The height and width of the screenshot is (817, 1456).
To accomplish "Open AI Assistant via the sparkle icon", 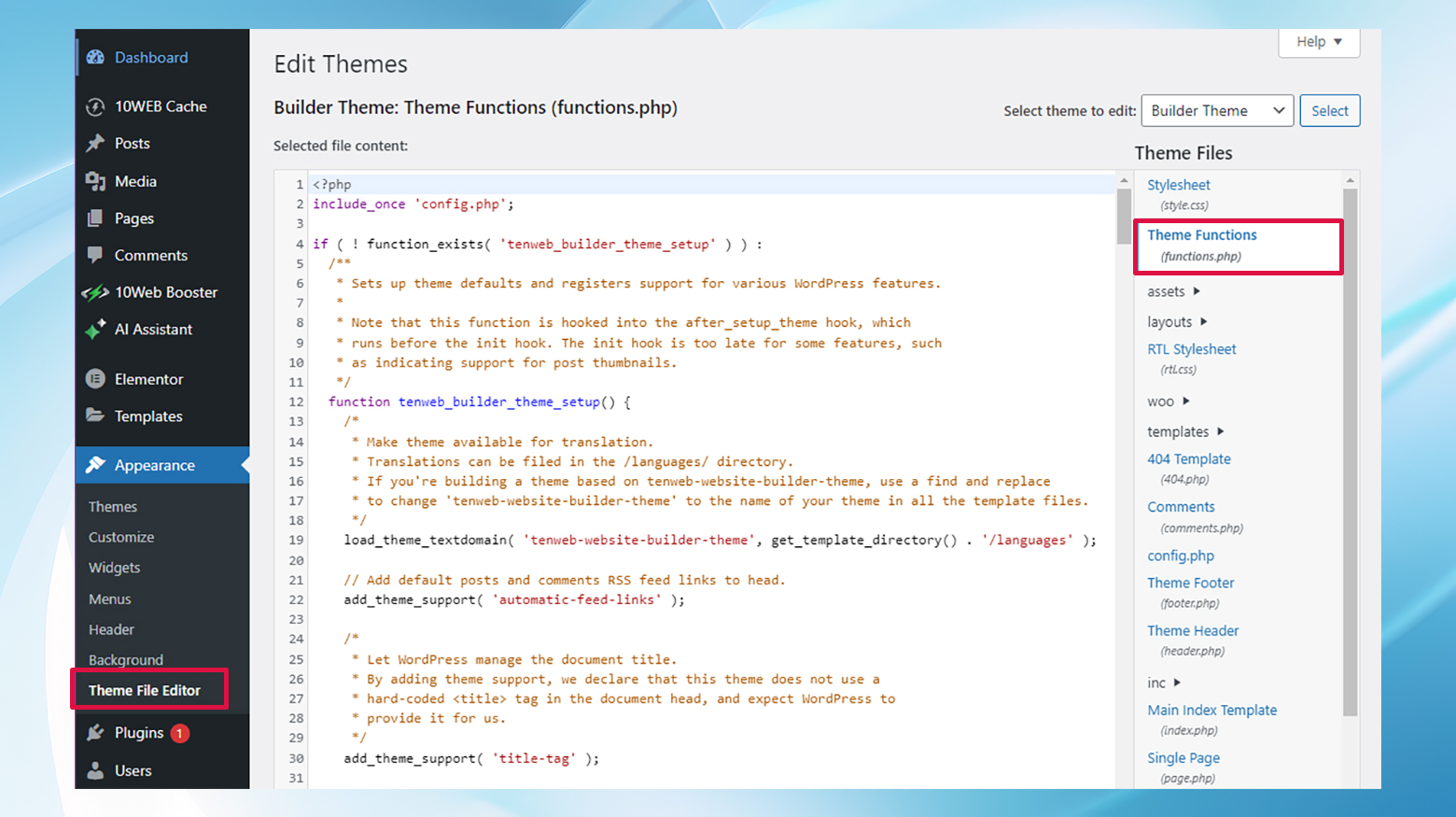I will tap(95, 329).
